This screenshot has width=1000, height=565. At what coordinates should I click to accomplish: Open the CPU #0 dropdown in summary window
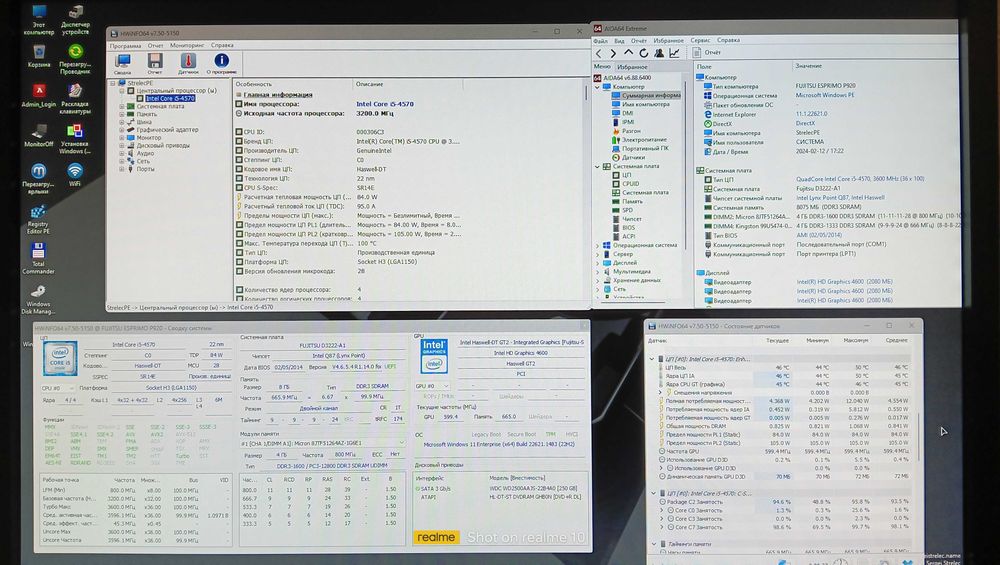pos(58,388)
